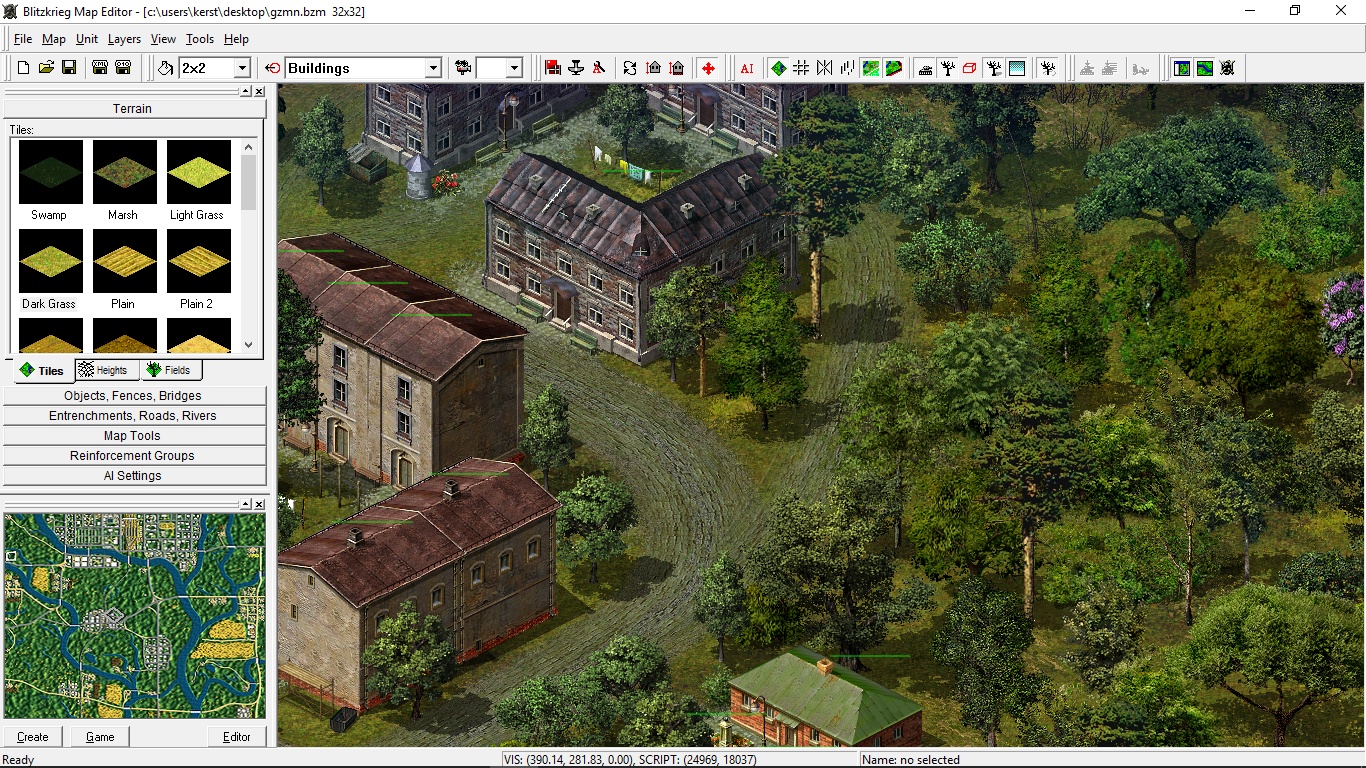The width and height of the screenshot is (1366, 768).
Task: Click the tree with shadow toolbar icon
Action: click(x=994, y=68)
